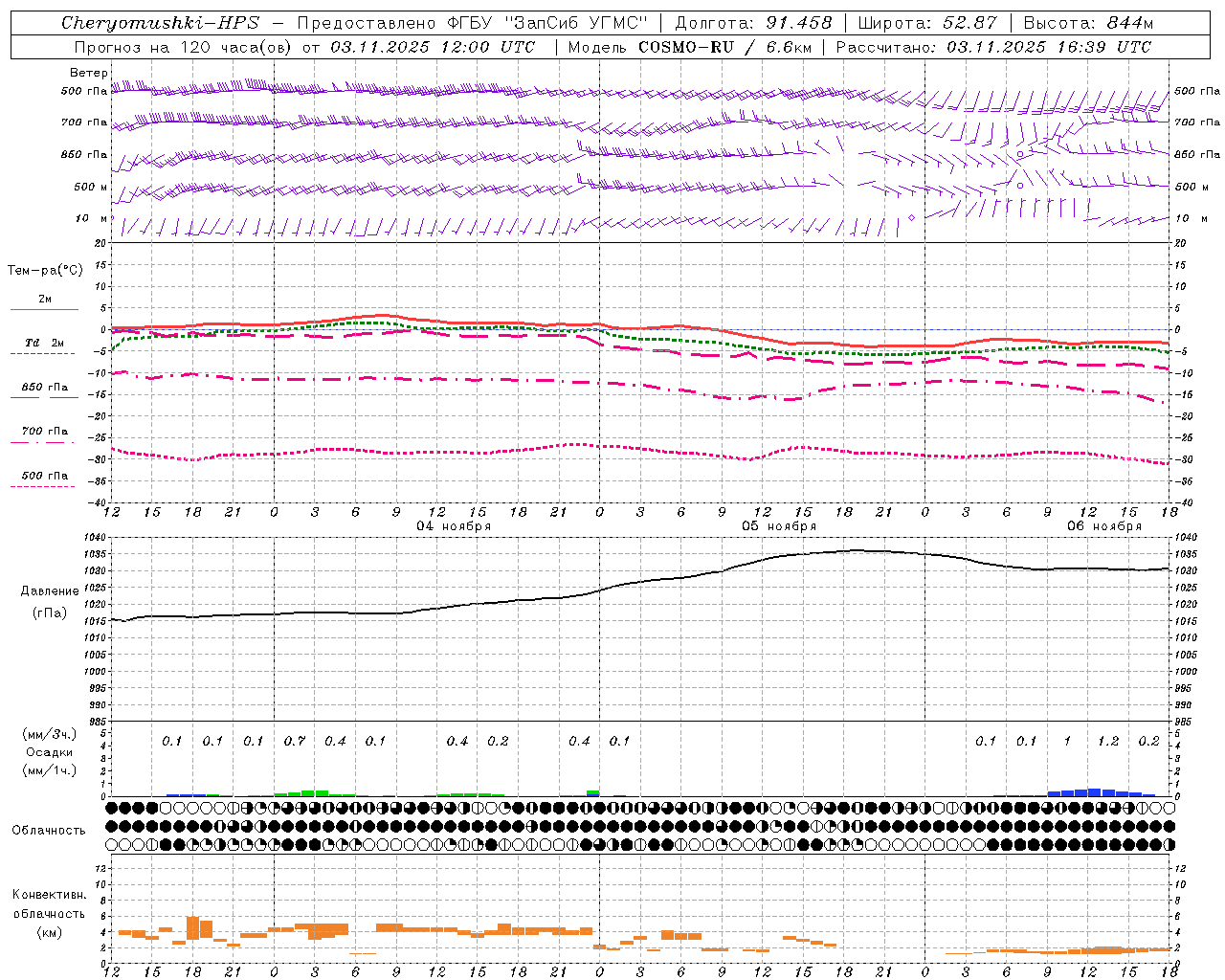Select the elevation text Высота: 844м
The width and height of the screenshot is (1225, 980).
[x=1088, y=23]
